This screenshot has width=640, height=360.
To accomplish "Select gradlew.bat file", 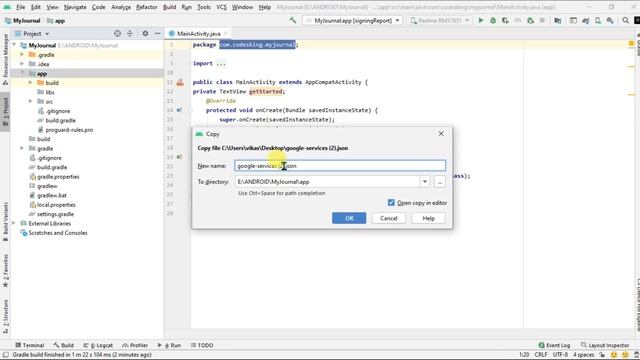I will tap(51, 195).
